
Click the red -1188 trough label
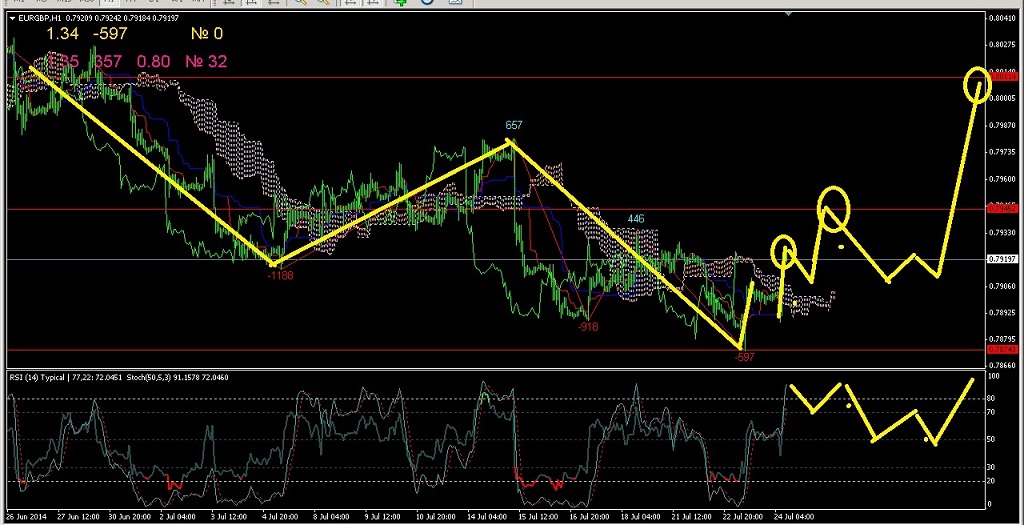(x=280, y=274)
